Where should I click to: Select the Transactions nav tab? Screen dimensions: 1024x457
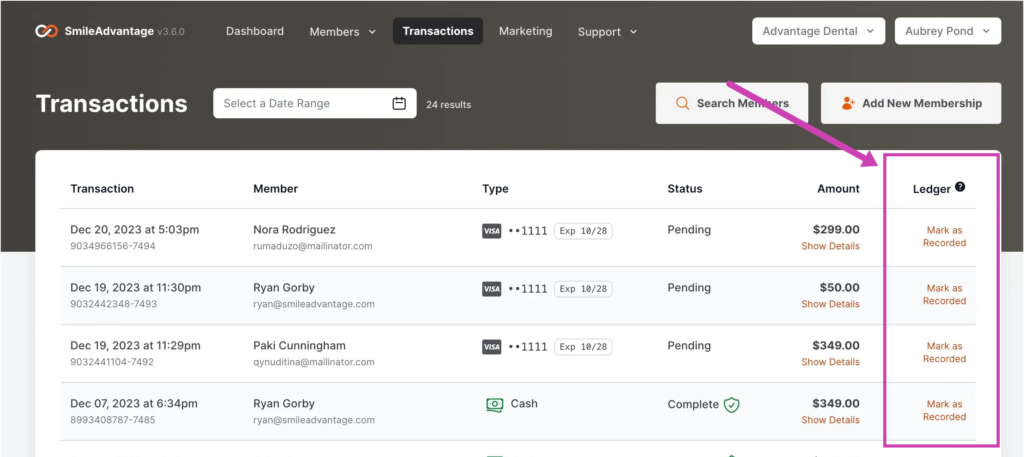click(438, 31)
